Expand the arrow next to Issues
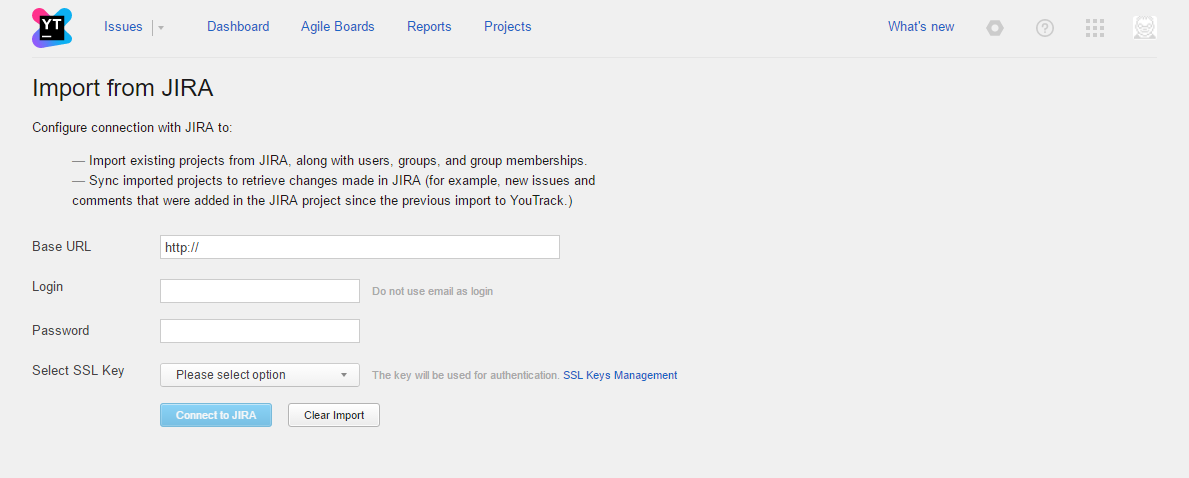 tap(161, 28)
